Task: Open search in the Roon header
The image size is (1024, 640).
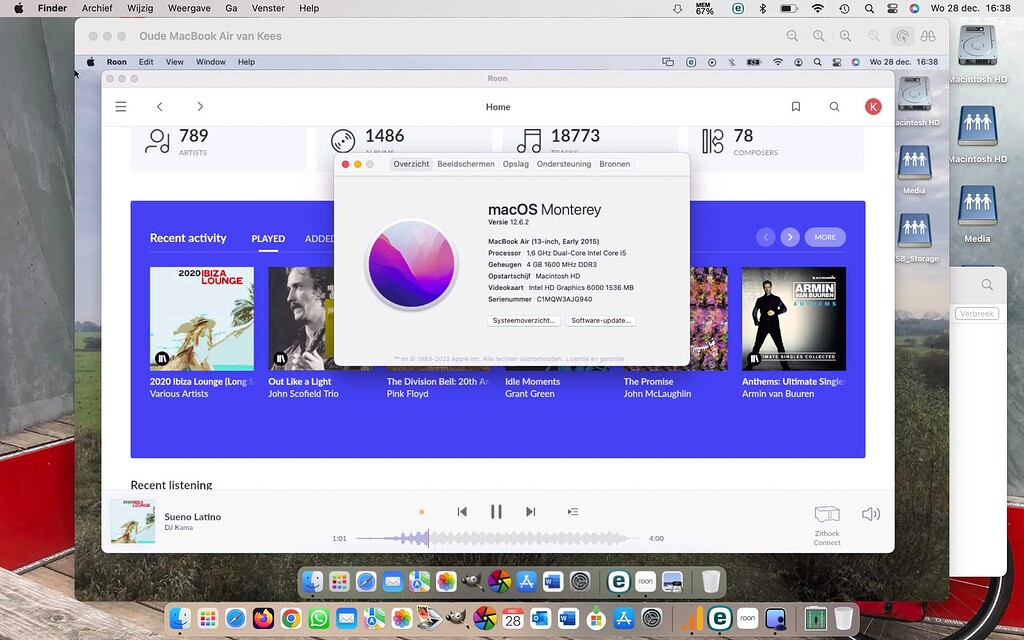Action: click(x=835, y=106)
